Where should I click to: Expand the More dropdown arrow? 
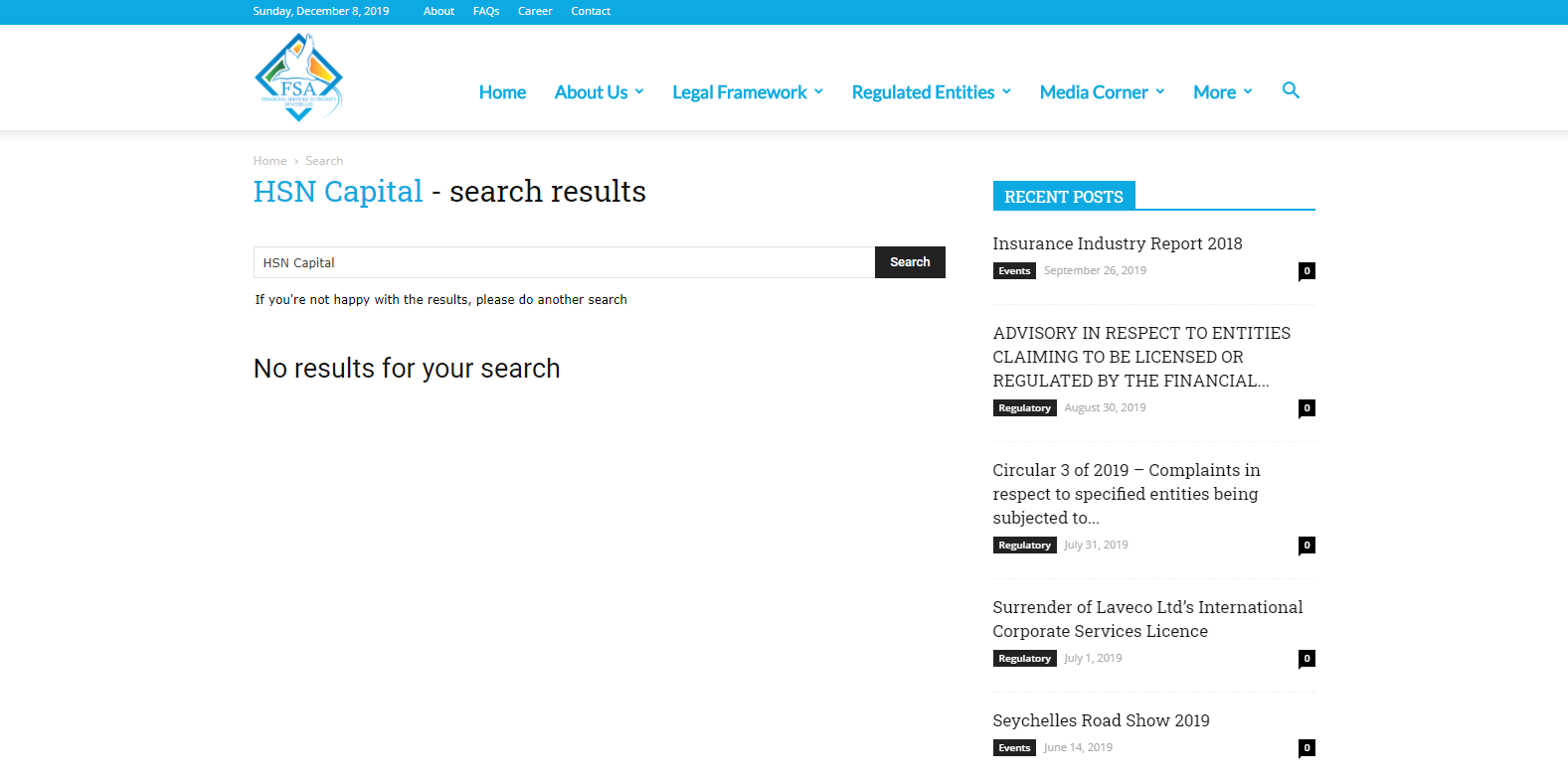[x=1248, y=91]
